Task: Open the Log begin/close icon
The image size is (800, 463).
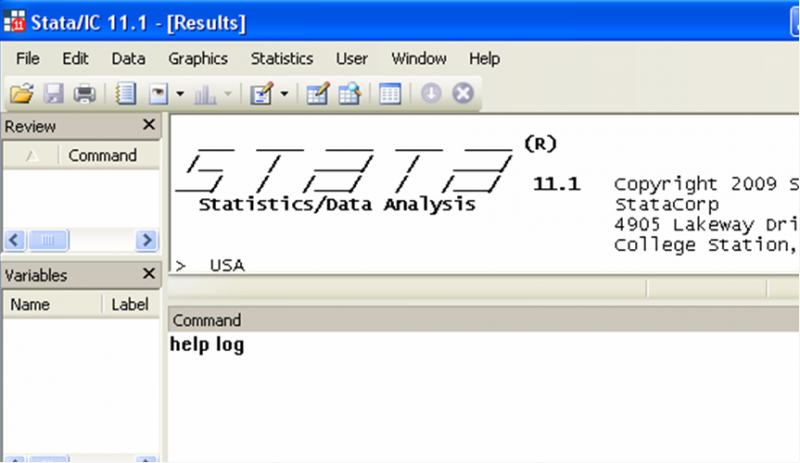Action: tap(125, 94)
